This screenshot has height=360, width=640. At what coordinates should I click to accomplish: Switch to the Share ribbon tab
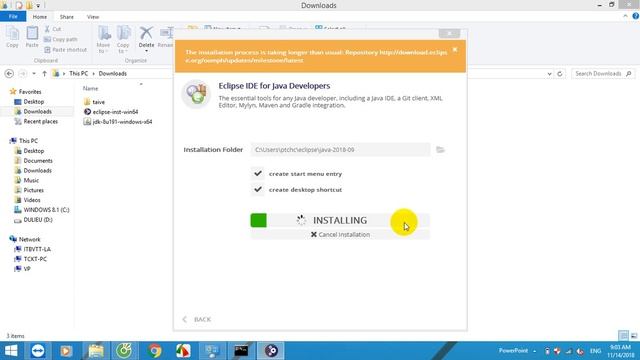pyautogui.click(x=67, y=17)
